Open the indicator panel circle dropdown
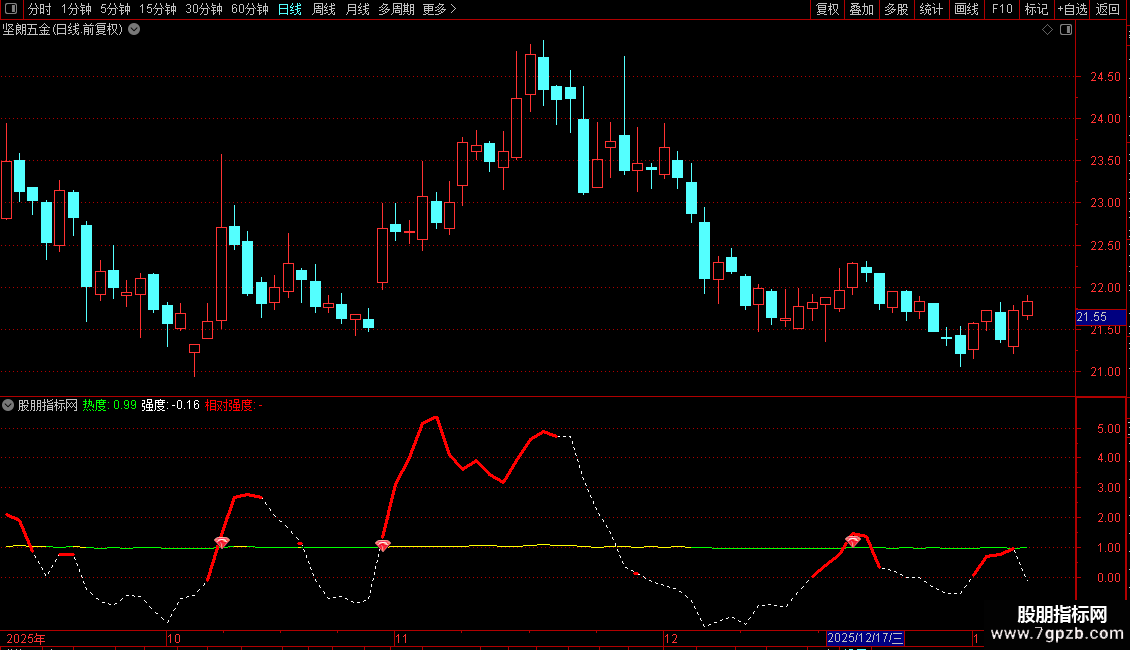The height and width of the screenshot is (650, 1130). [8, 405]
